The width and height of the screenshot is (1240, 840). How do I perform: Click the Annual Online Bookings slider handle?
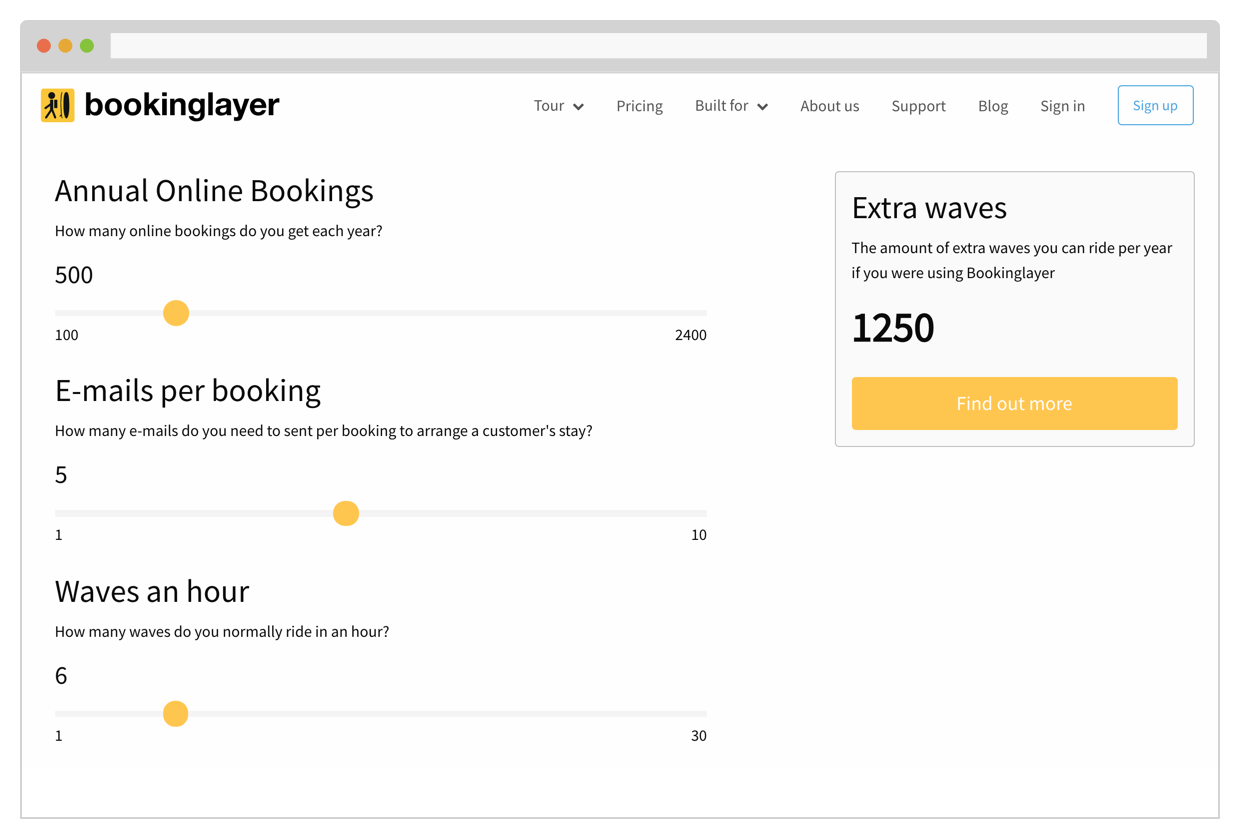point(176,313)
